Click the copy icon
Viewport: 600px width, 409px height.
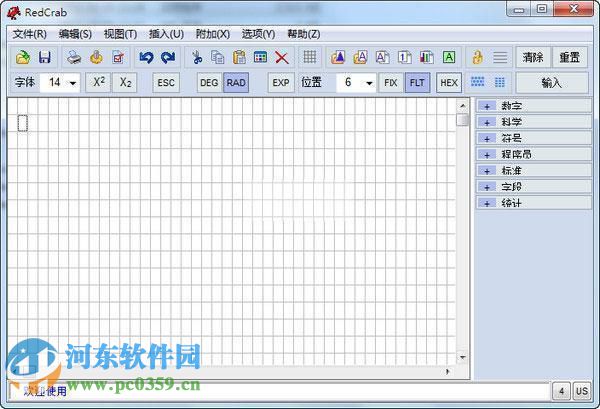[x=218, y=57]
